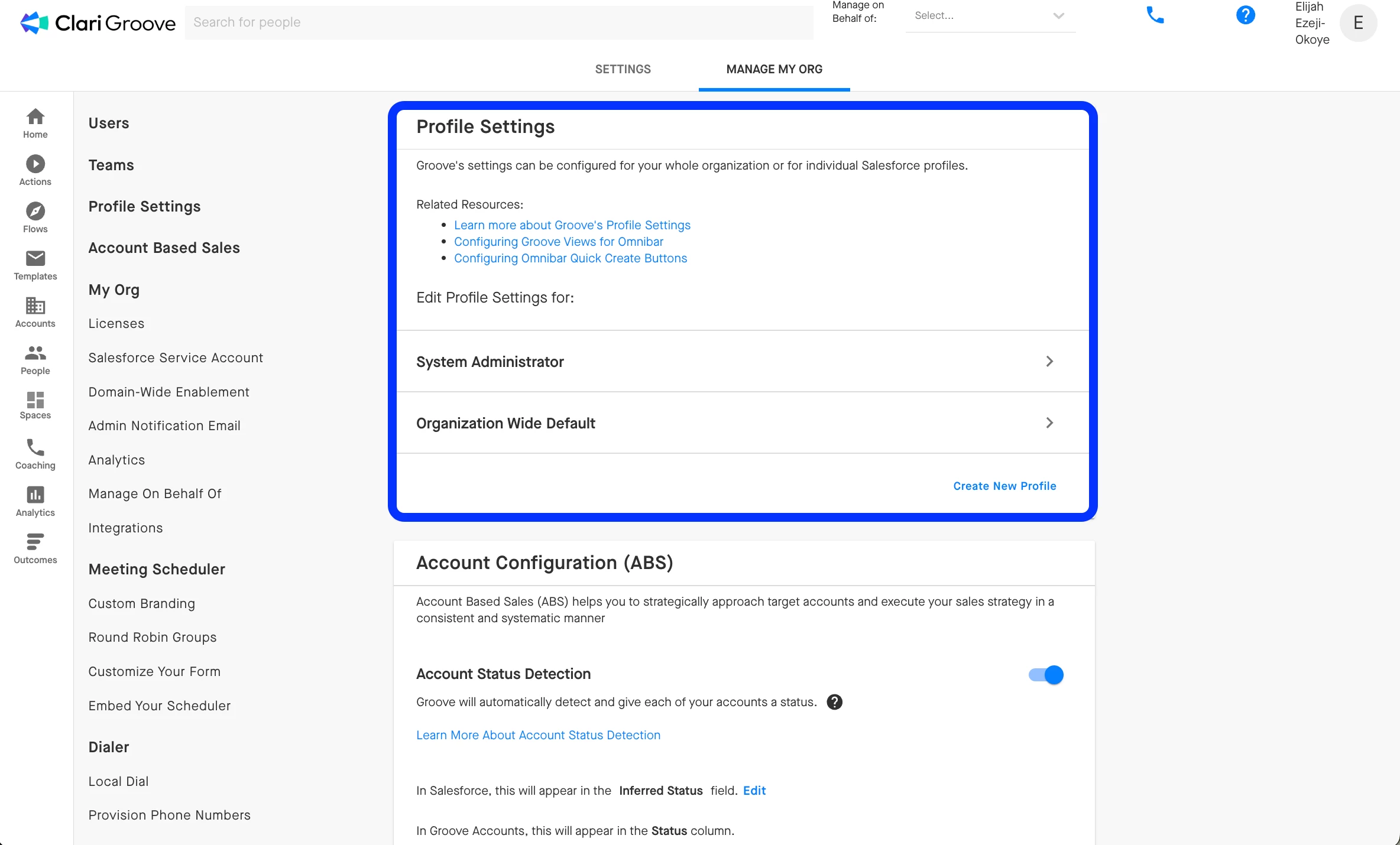
Task: Click Create New Profile link
Action: 1004,486
